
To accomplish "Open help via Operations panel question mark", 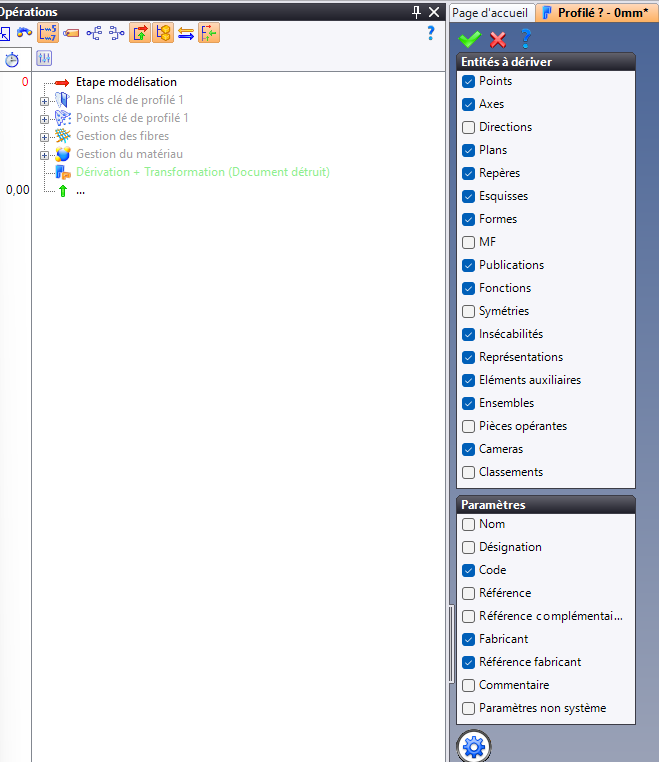I will click(431, 33).
